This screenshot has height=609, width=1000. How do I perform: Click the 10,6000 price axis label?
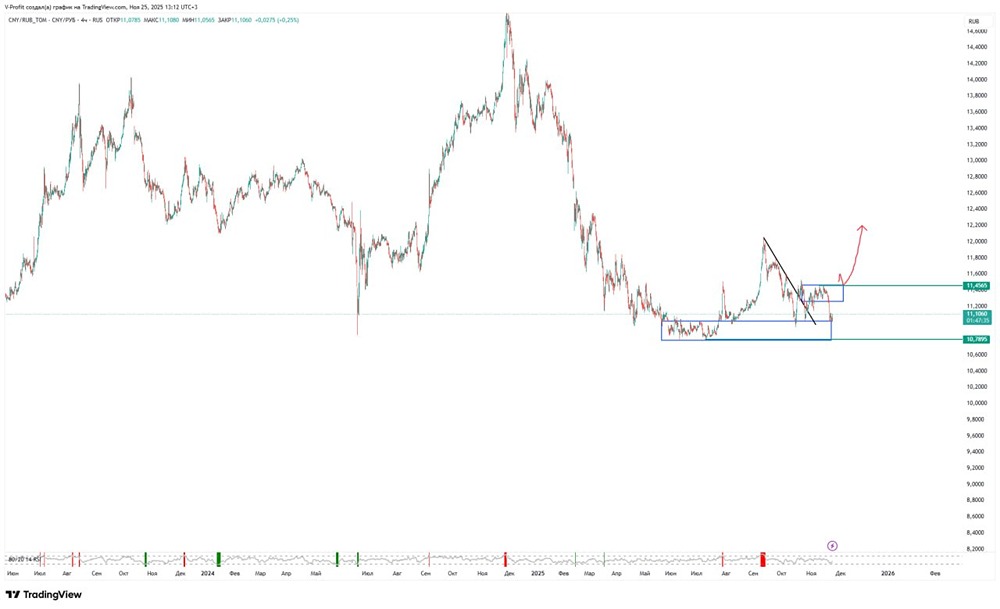click(978, 355)
